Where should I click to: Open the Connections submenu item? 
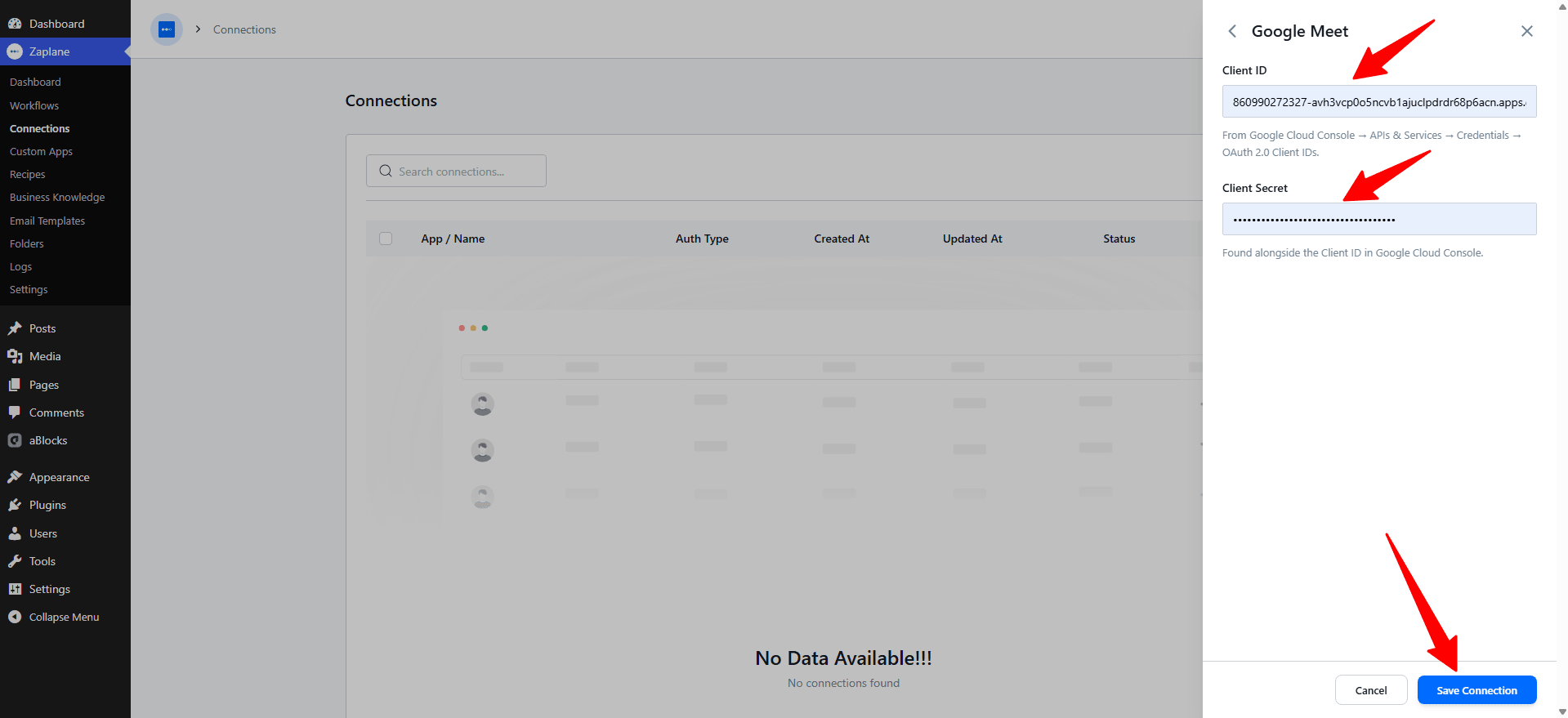point(40,128)
